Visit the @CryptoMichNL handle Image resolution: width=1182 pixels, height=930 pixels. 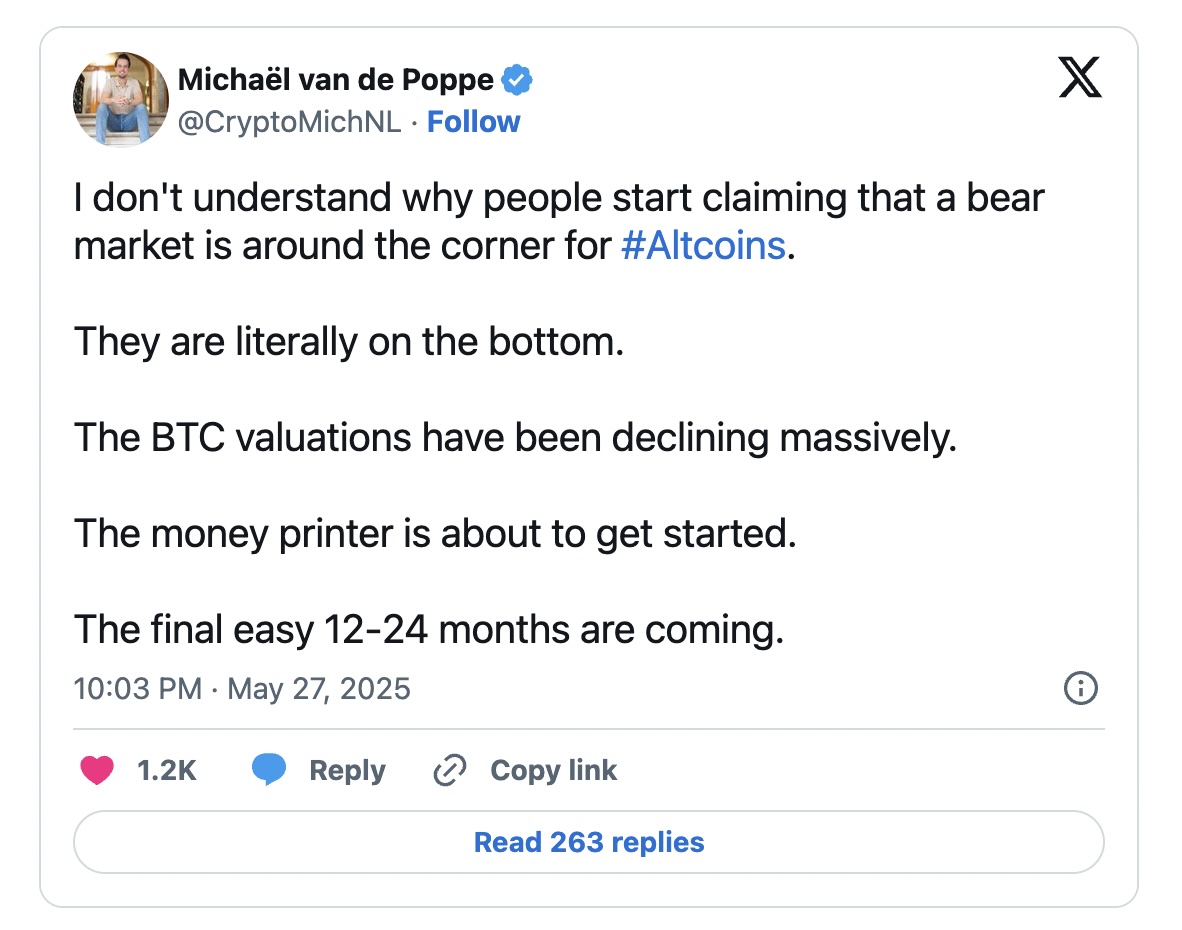tap(289, 122)
